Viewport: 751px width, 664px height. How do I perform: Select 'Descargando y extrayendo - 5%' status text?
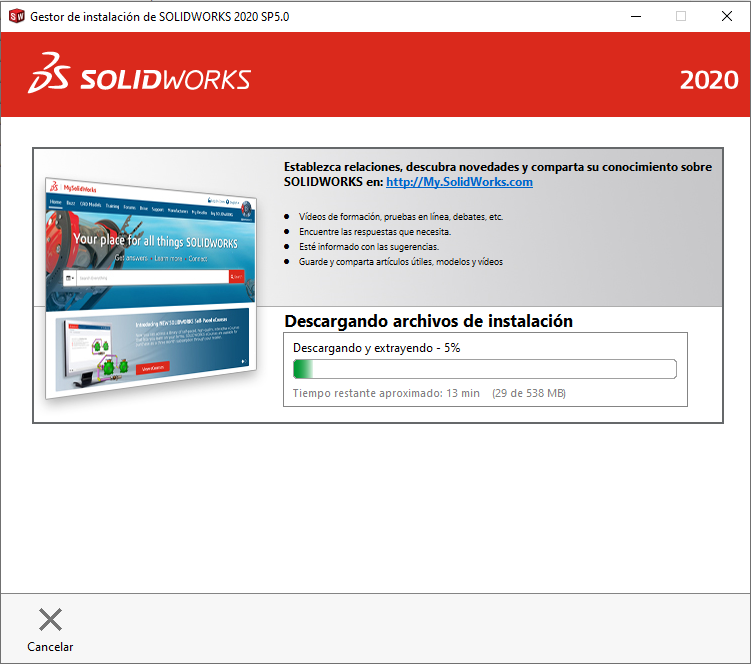pos(376,348)
